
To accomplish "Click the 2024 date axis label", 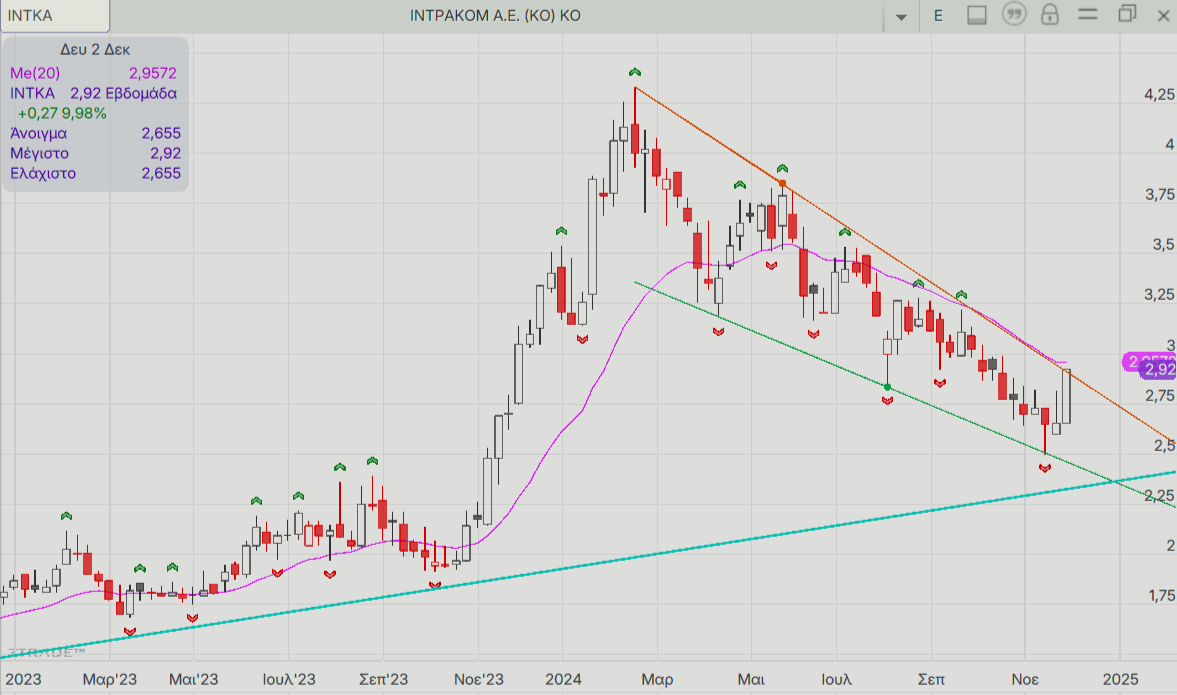I will click(x=564, y=679).
